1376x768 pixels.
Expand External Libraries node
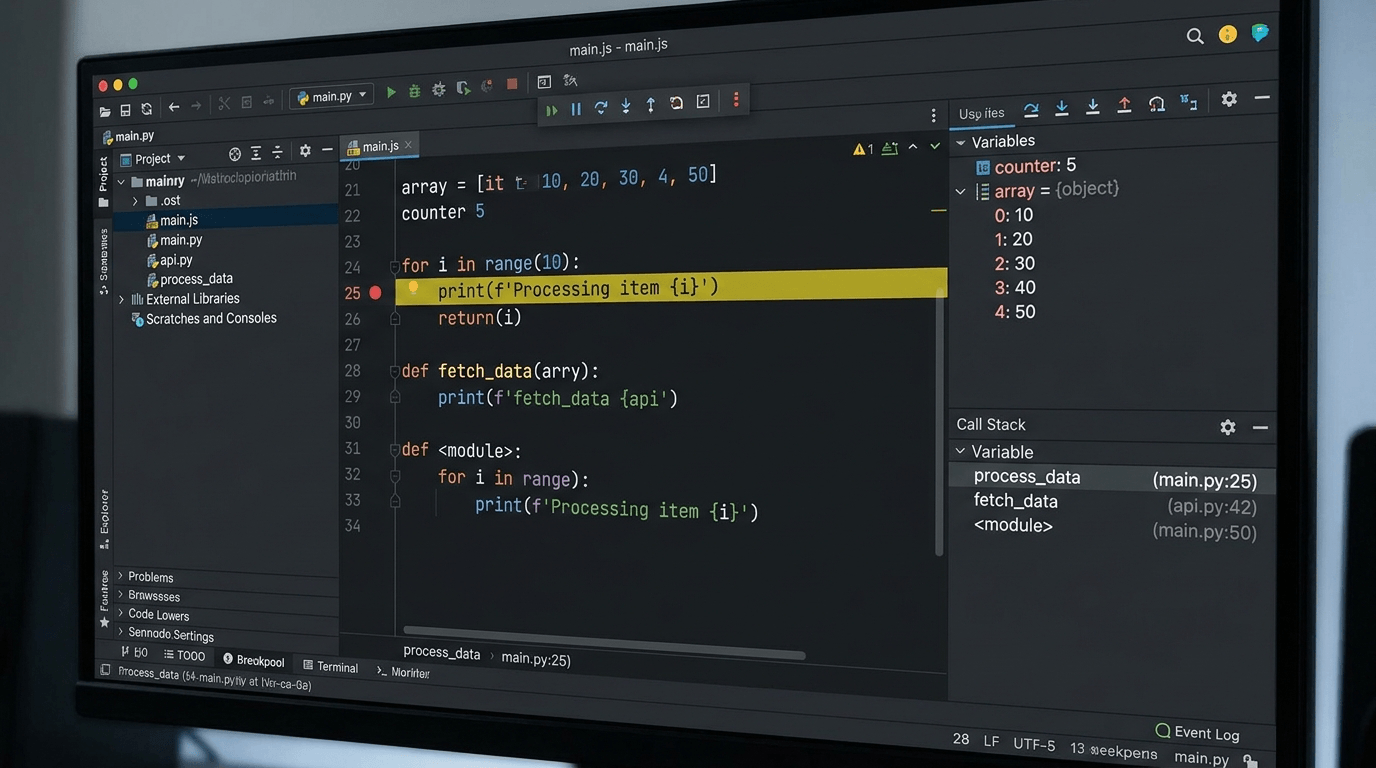pyautogui.click(x=122, y=299)
